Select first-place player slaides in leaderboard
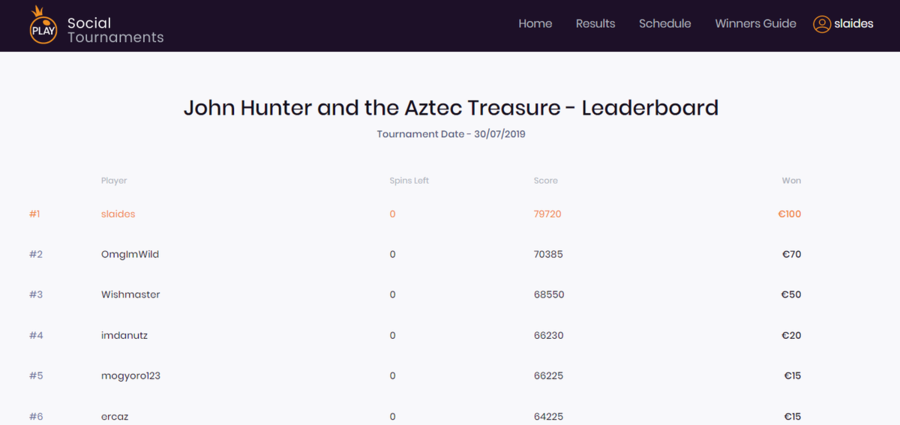The width and height of the screenshot is (900, 425). coord(118,214)
